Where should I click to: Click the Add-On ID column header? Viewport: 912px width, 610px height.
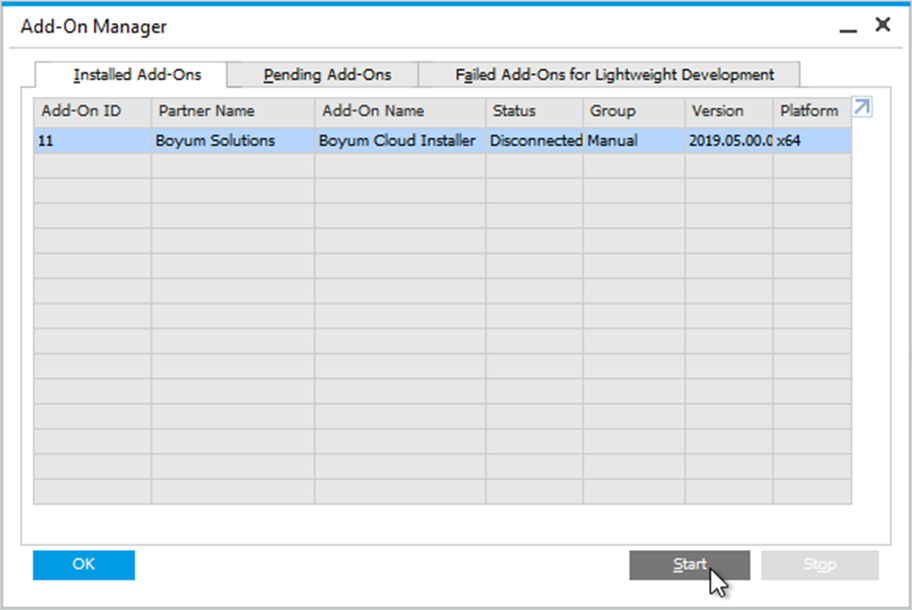click(x=92, y=112)
